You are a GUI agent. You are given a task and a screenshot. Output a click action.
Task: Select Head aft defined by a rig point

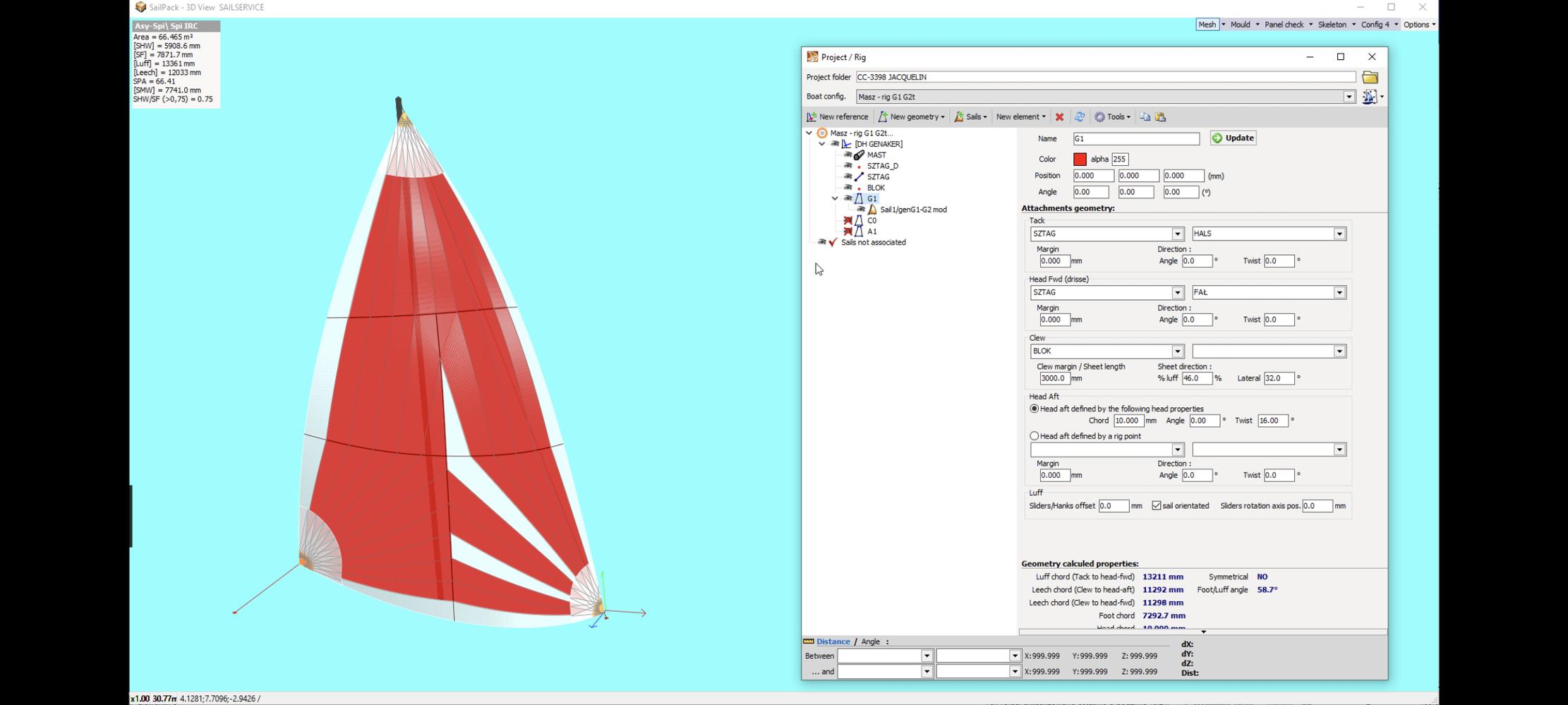click(1035, 436)
